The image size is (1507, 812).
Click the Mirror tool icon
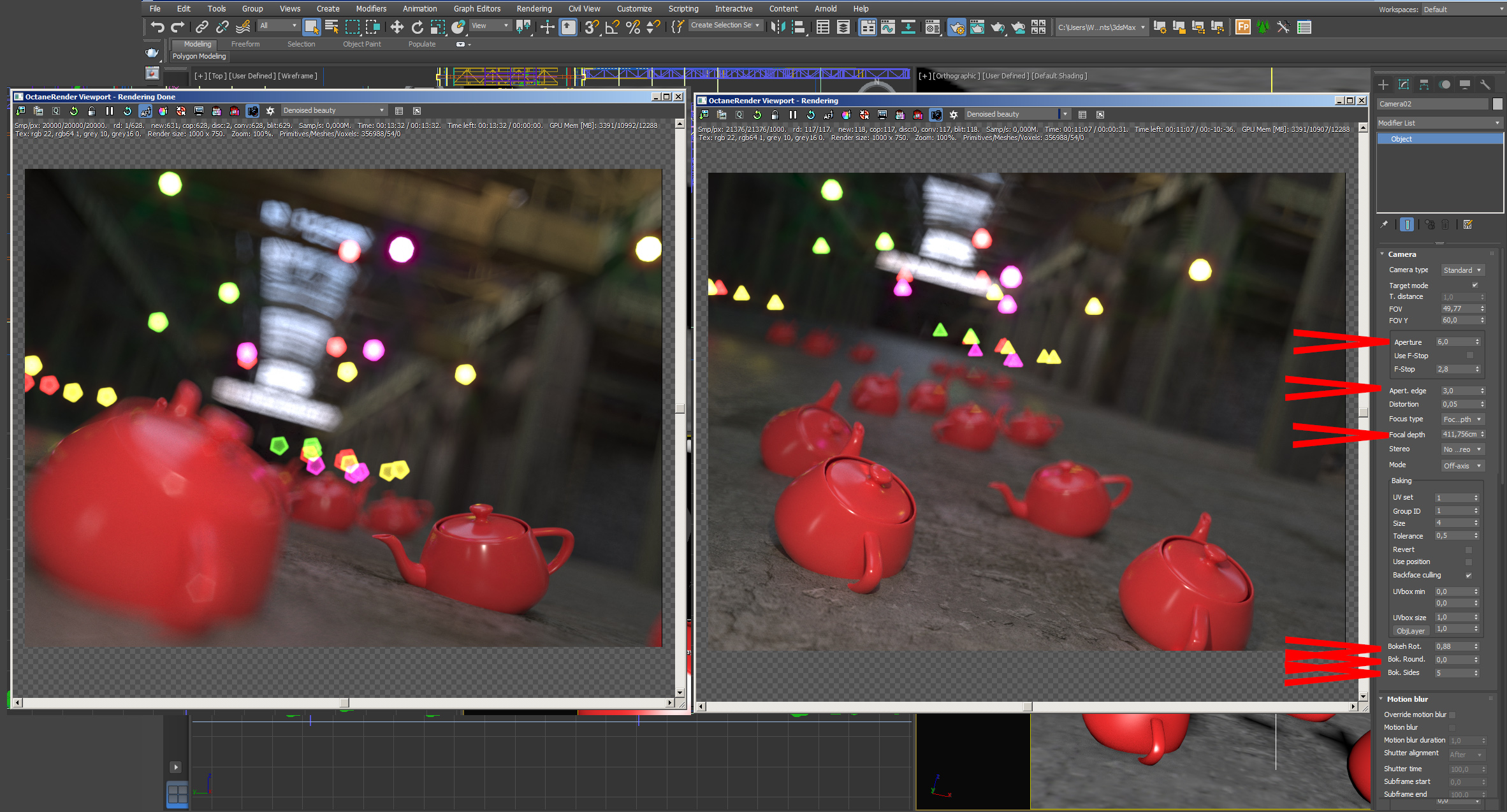tap(777, 27)
